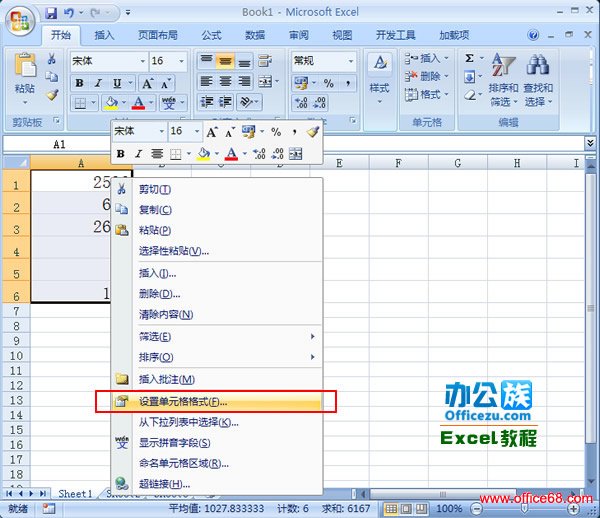The height and width of the screenshot is (518, 600).
Task: Click macro record icon in status bar
Action: tap(49, 508)
